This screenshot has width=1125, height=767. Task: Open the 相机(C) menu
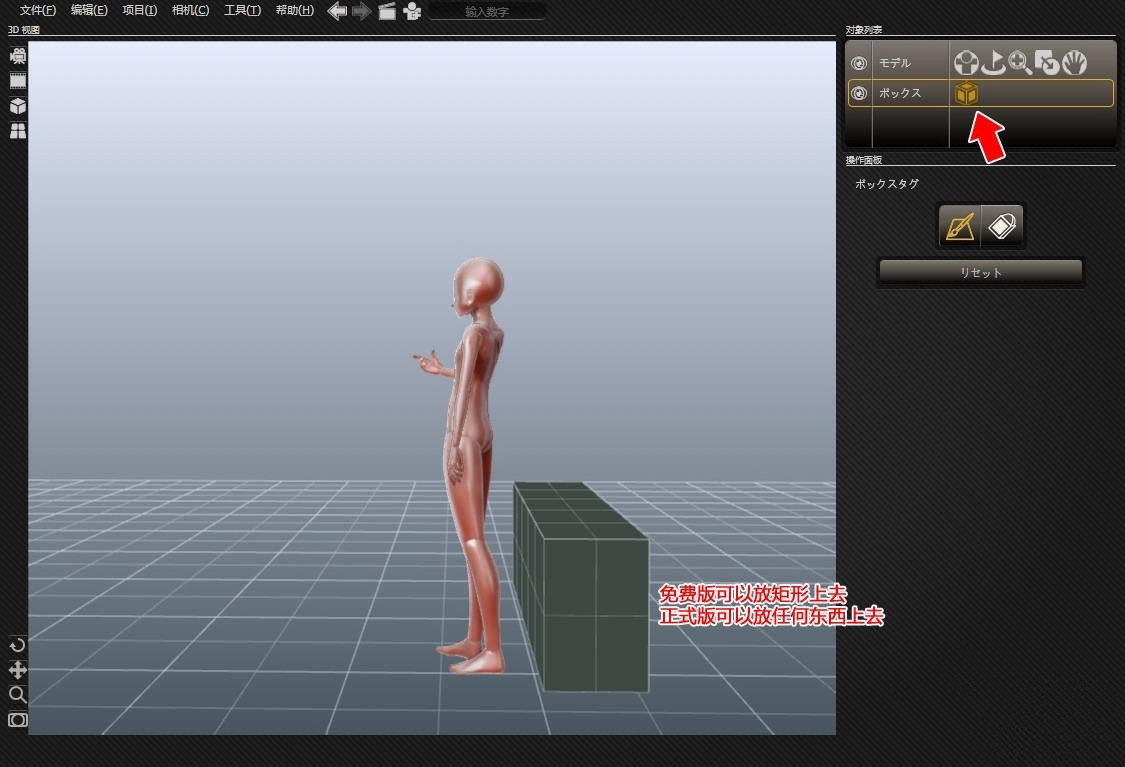tap(190, 10)
